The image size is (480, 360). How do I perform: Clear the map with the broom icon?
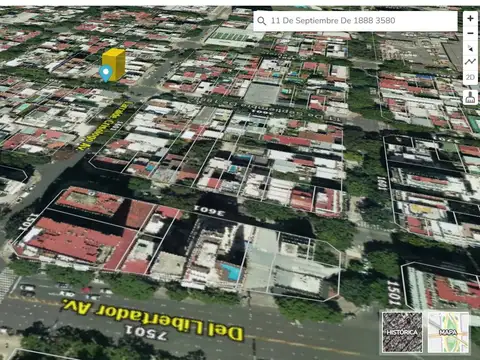point(470,97)
